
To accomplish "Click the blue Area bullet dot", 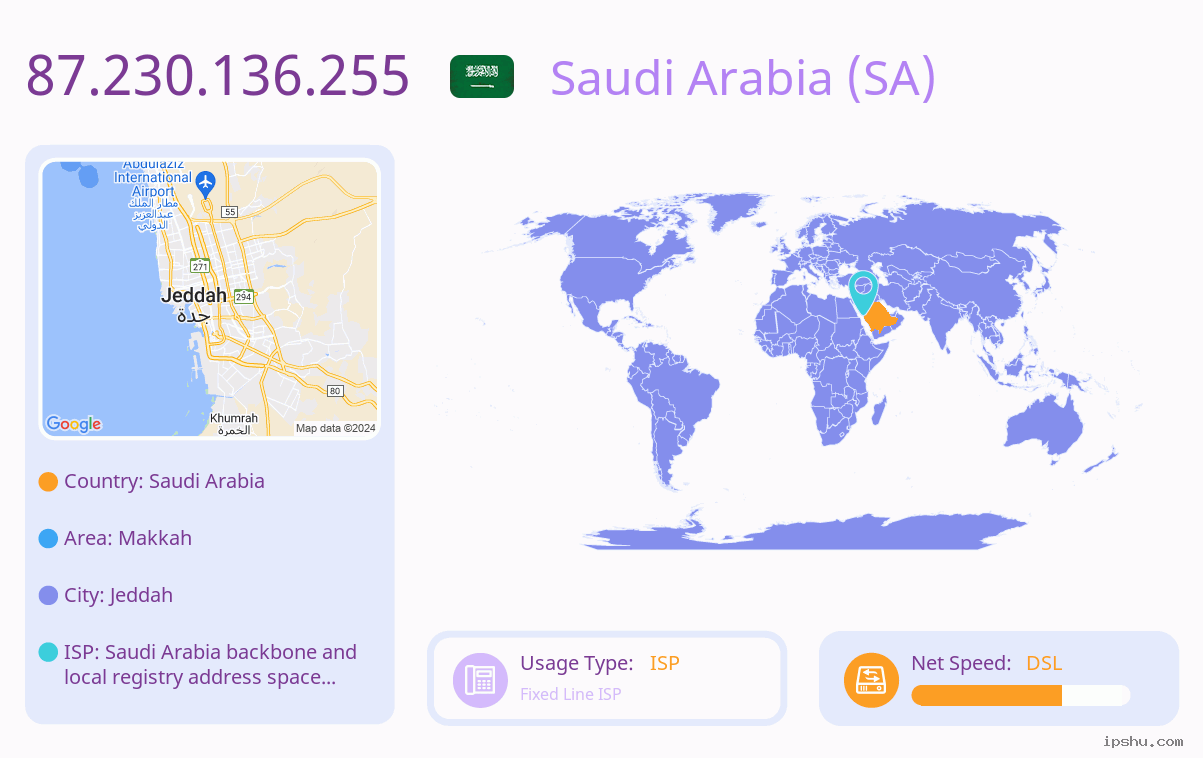I will 48,539.
